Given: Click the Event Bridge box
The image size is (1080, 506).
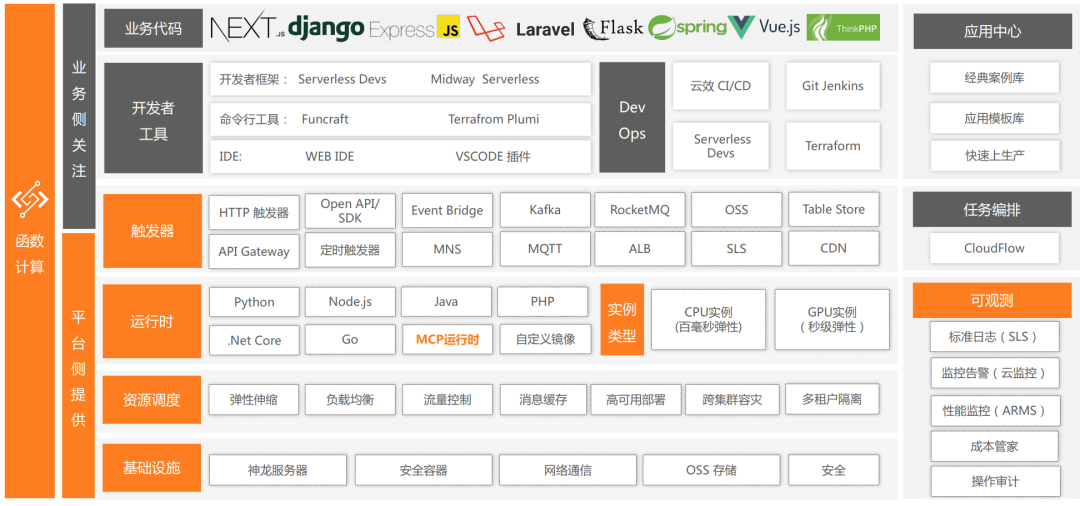Looking at the screenshot, I should pyautogui.click(x=447, y=211).
